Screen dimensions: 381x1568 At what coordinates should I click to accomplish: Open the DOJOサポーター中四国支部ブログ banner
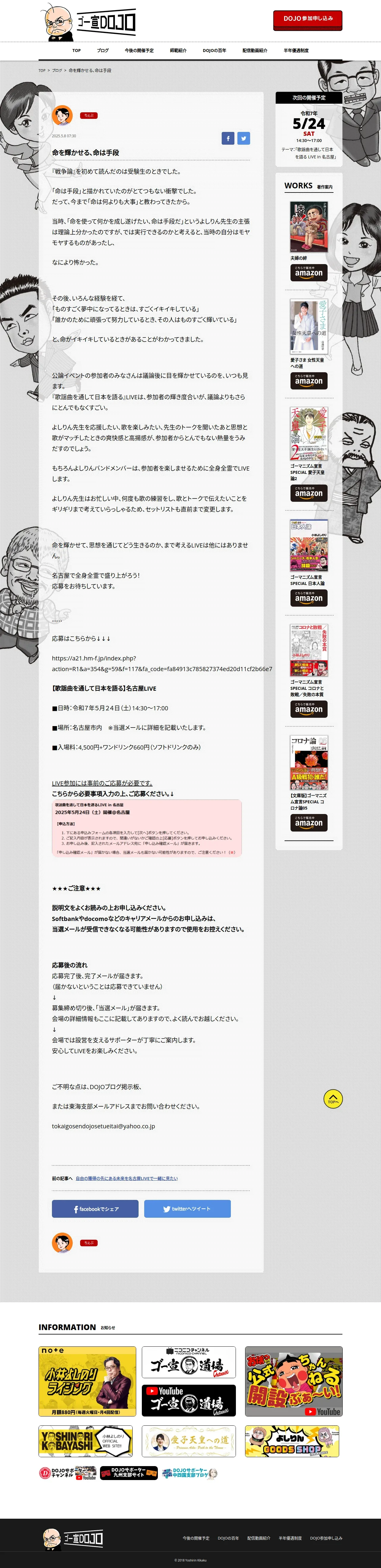pos(190,1473)
